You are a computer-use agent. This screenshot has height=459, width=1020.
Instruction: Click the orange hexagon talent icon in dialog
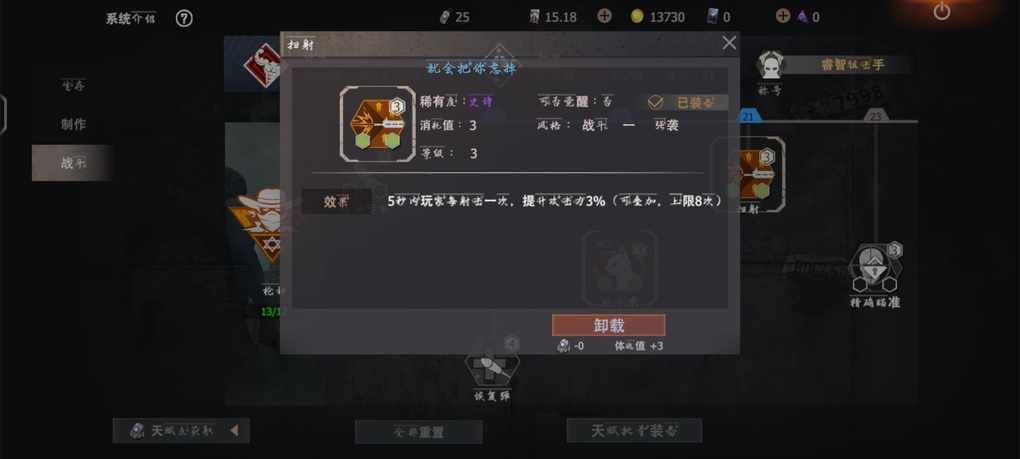click(x=377, y=124)
